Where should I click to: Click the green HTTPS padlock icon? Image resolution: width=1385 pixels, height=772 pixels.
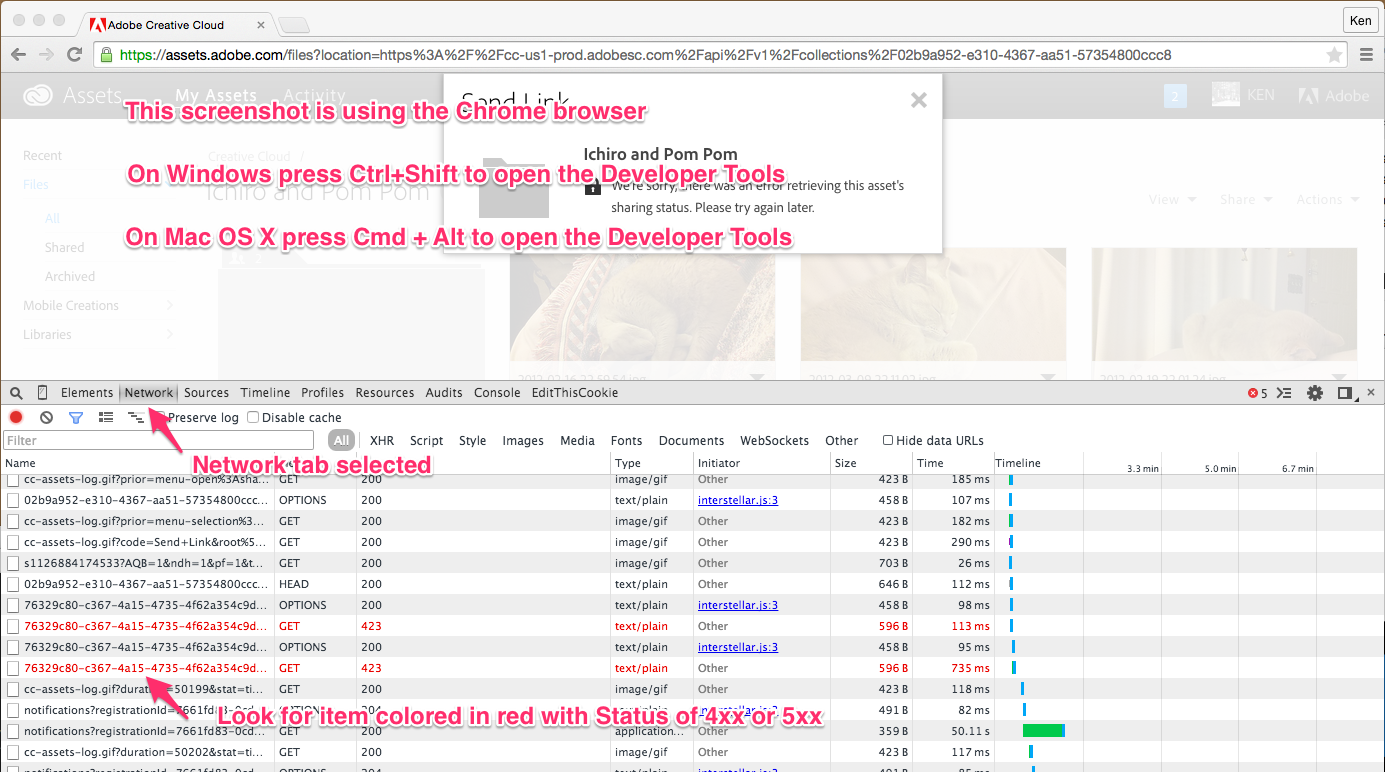point(106,55)
